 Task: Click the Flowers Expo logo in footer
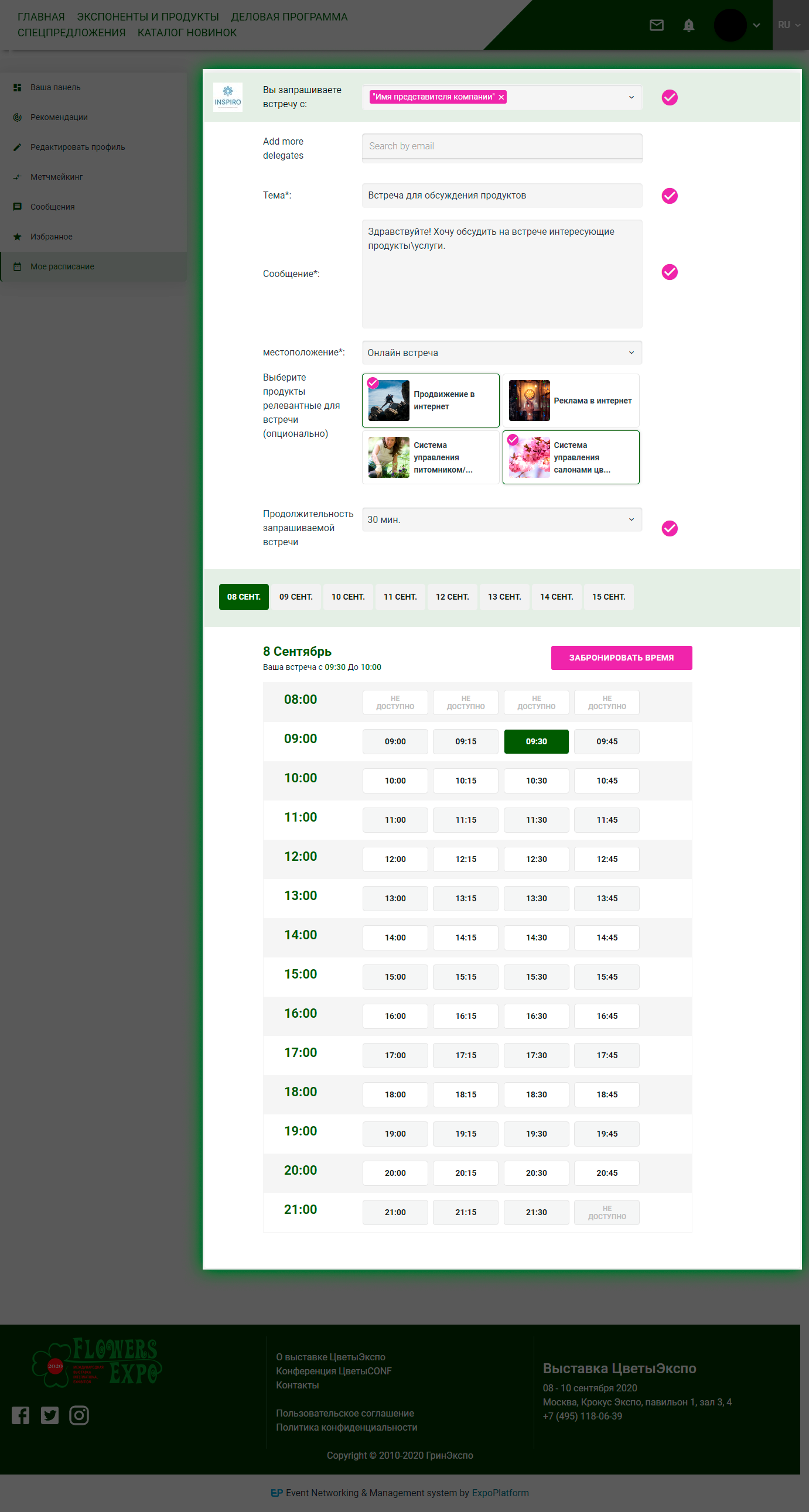97,1362
